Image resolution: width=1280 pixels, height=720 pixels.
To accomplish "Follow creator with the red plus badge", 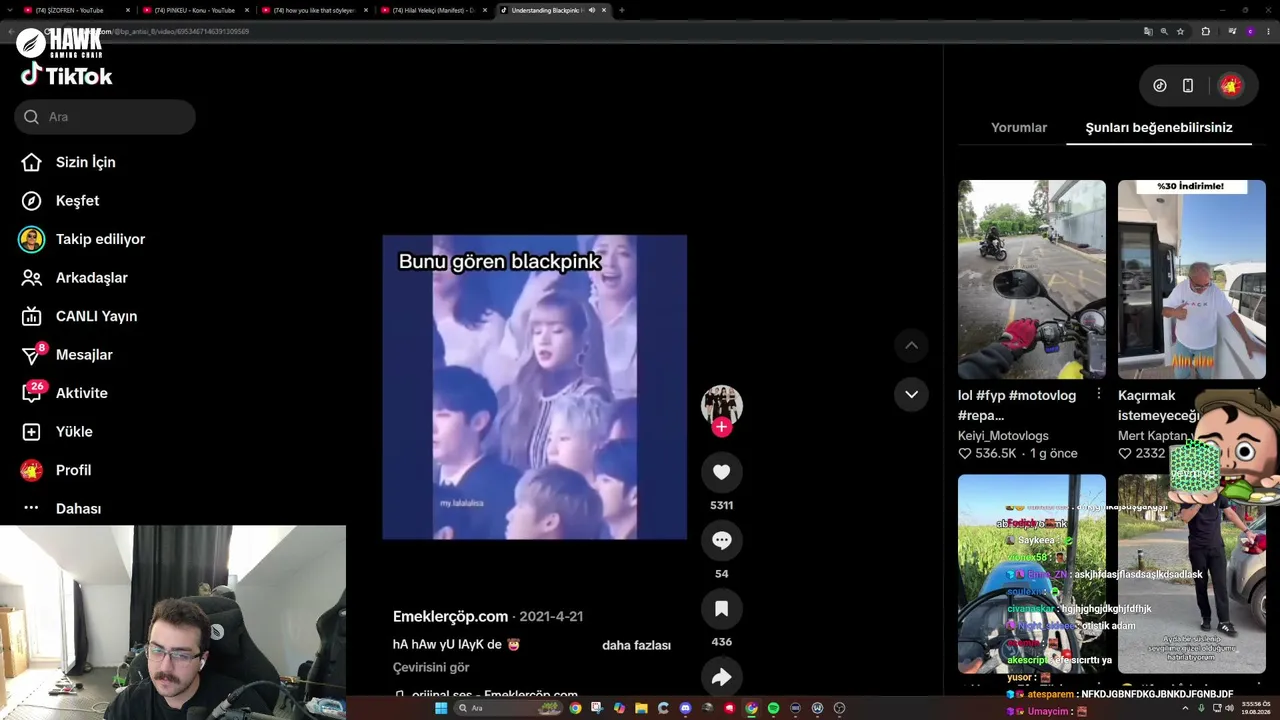I will (721, 427).
